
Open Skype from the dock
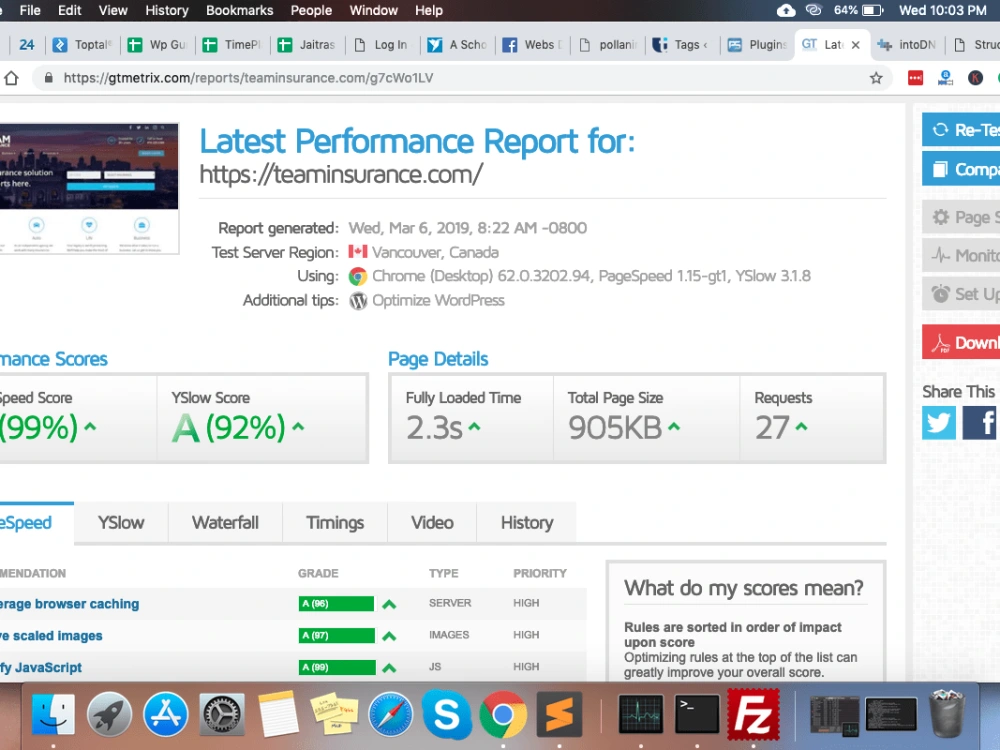[446, 714]
